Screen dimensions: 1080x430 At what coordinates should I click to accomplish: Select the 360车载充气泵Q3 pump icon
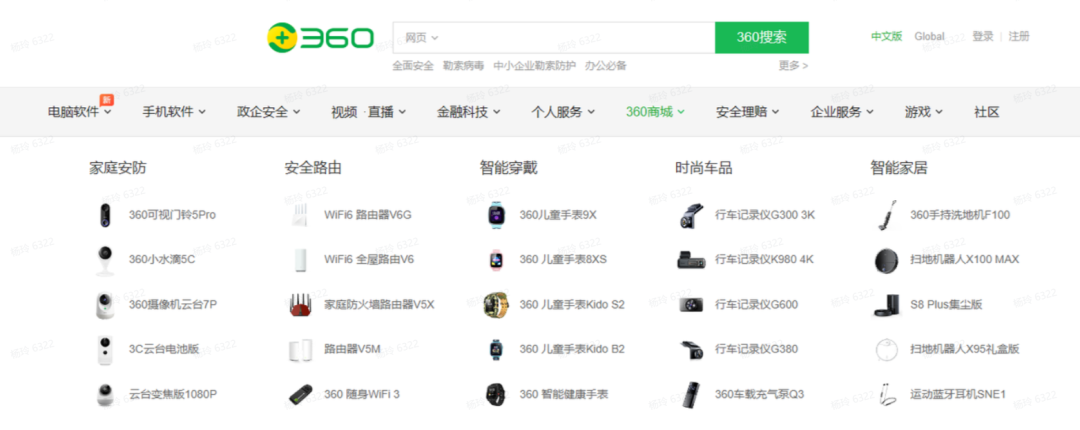[691, 395]
